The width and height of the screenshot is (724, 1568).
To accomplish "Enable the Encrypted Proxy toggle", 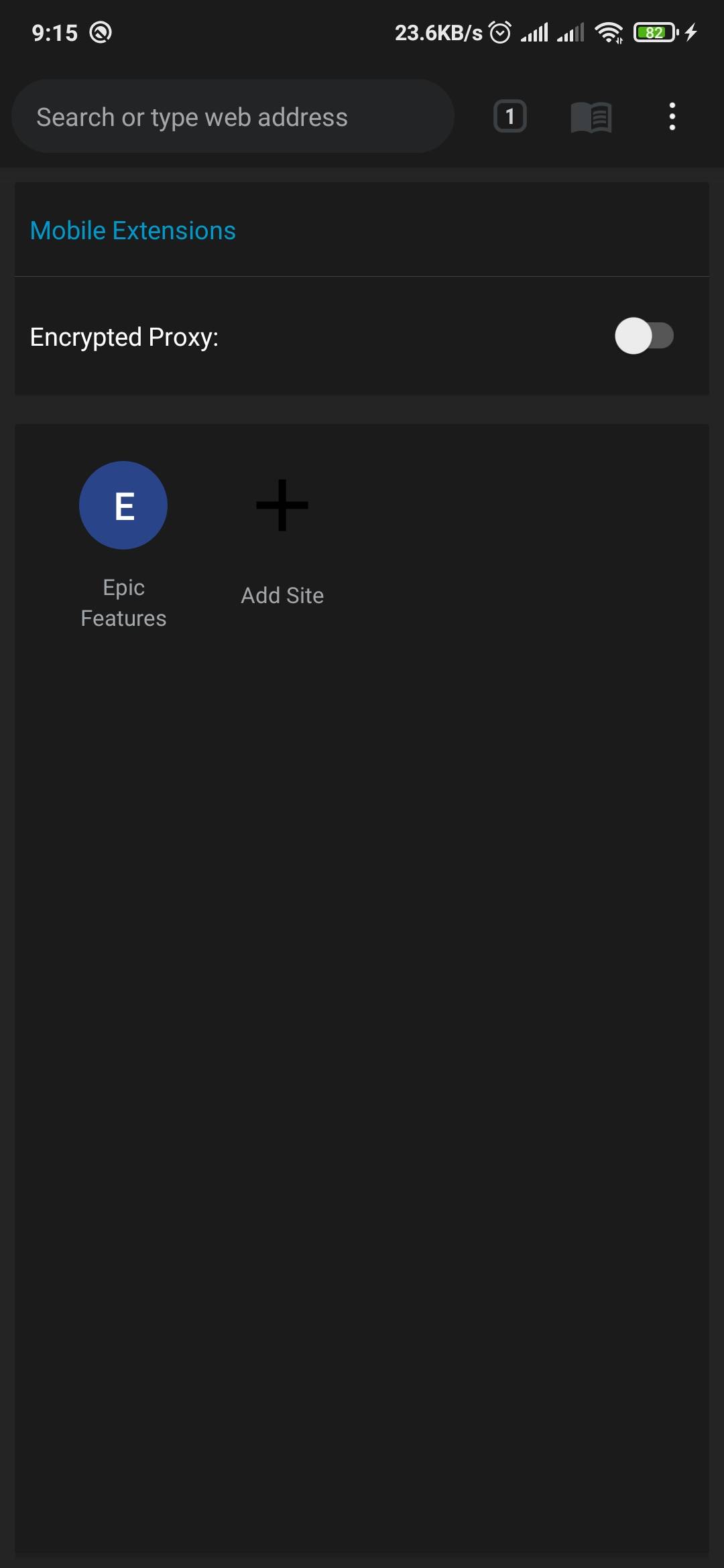I will (645, 337).
